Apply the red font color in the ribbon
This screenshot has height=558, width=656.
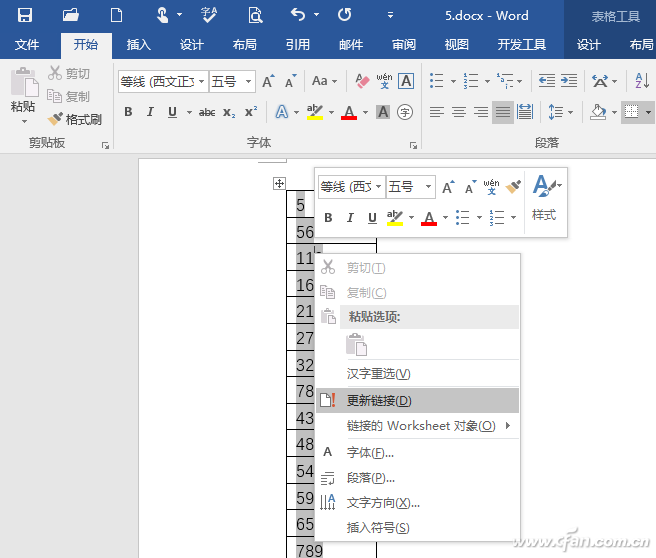pyautogui.click(x=349, y=112)
